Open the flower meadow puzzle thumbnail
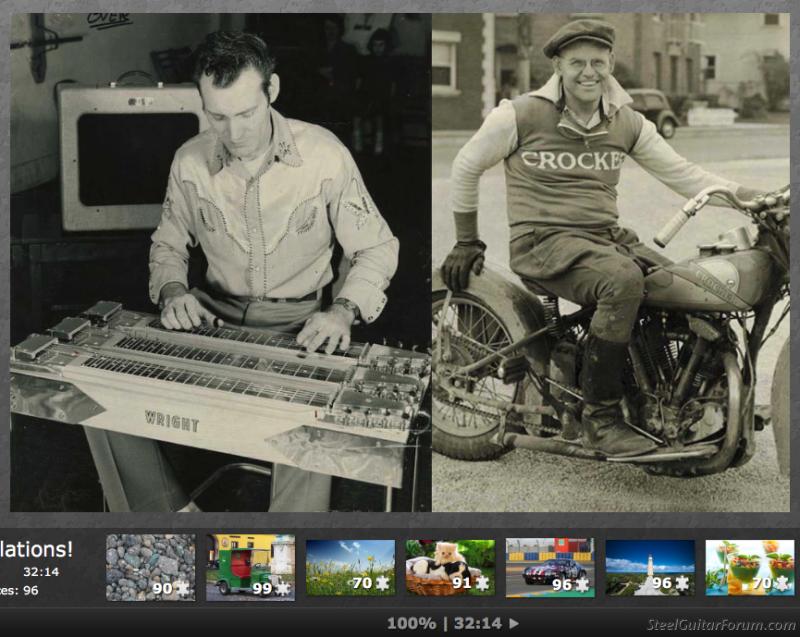800x637 pixels. (350, 566)
